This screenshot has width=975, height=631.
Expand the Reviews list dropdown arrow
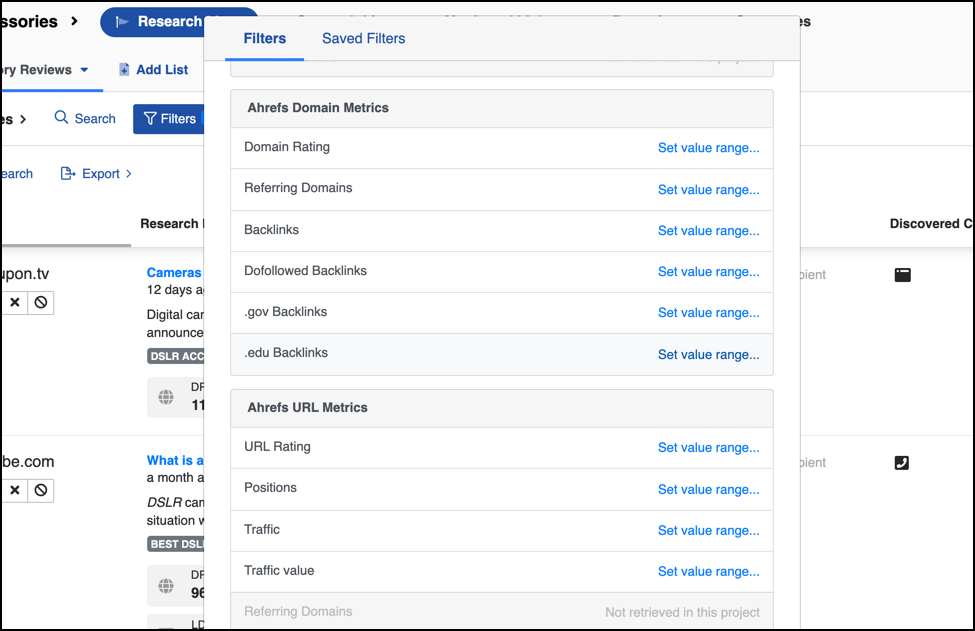tap(84, 70)
